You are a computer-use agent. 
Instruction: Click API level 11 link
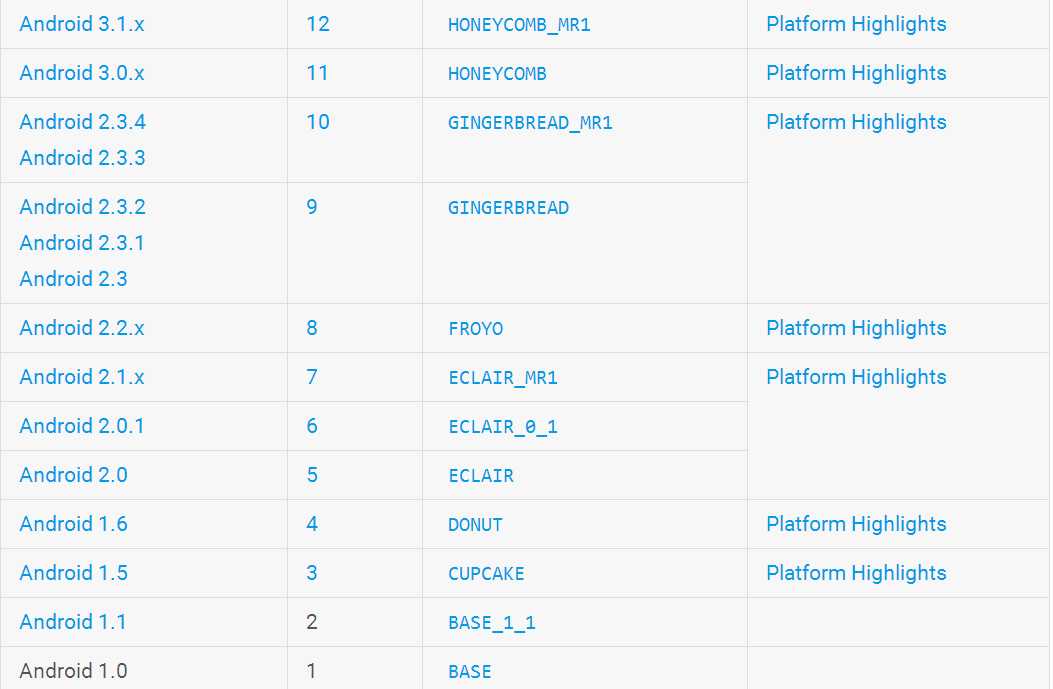pyautogui.click(x=317, y=73)
